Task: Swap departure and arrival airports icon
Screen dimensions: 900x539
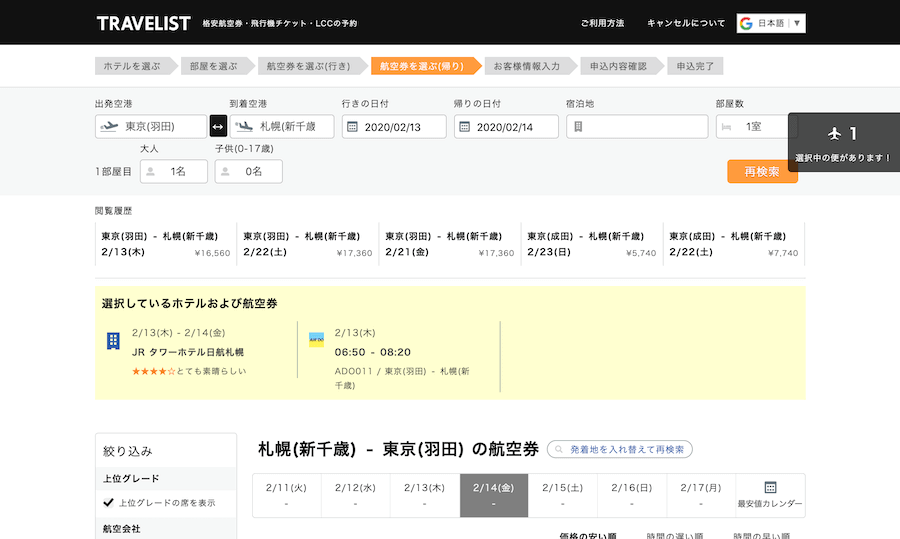Action: click(x=218, y=126)
